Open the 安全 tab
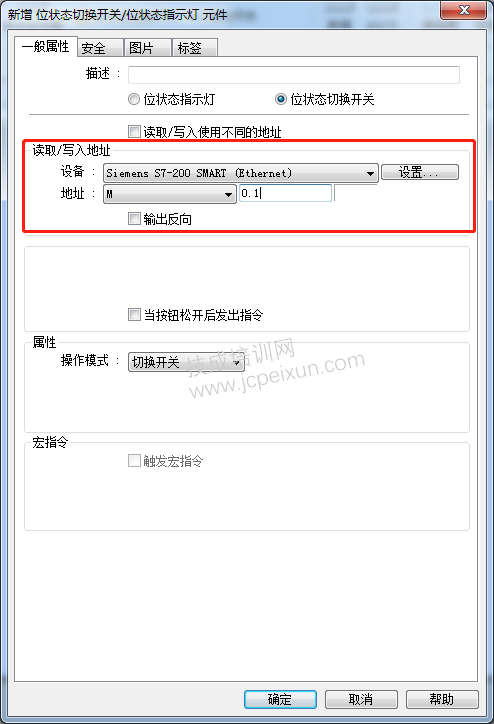Image resolution: width=494 pixels, height=724 pixels. click(x=100, y=48)
